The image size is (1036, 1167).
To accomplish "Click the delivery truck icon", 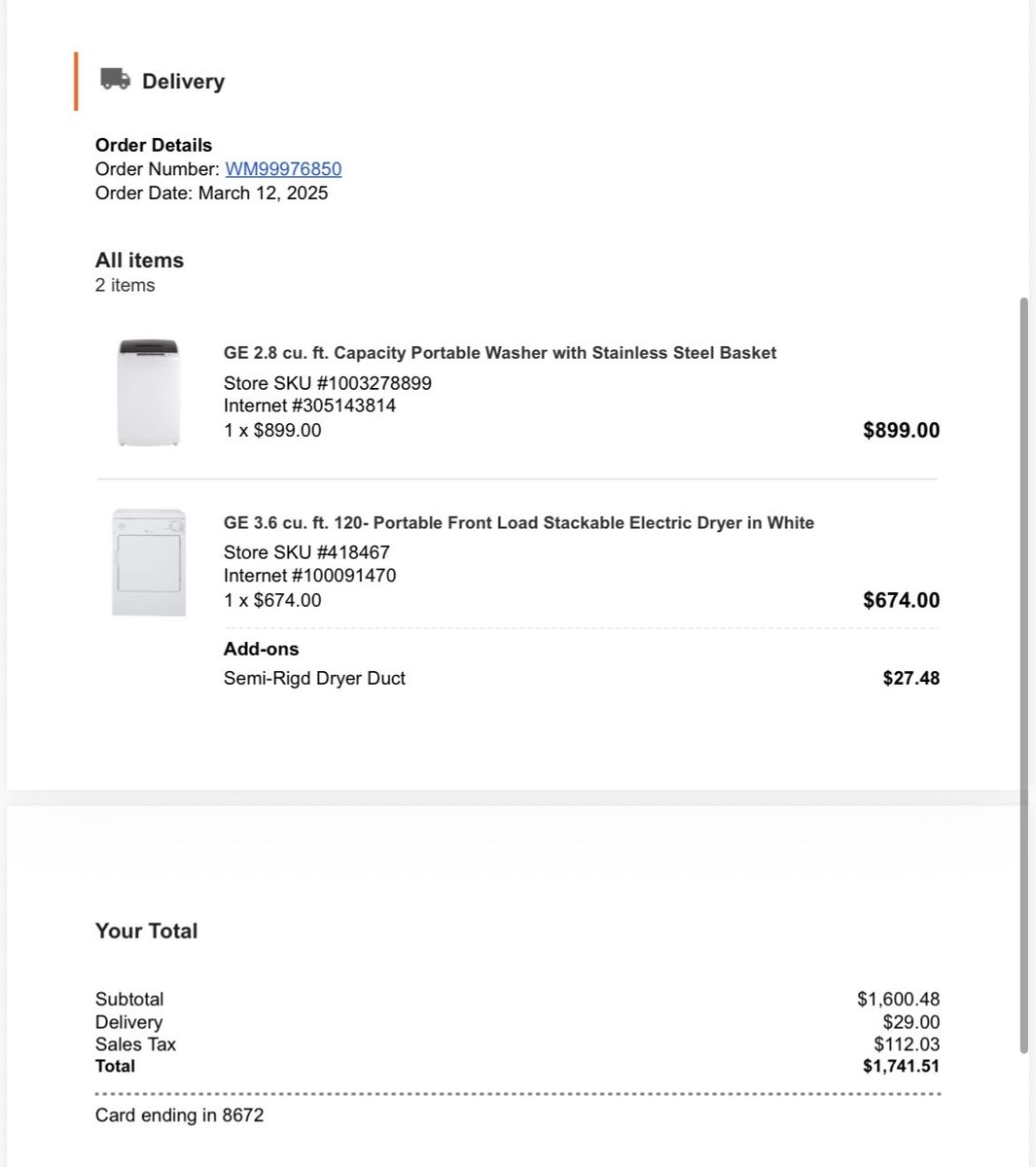I will (x=115, y=80).
